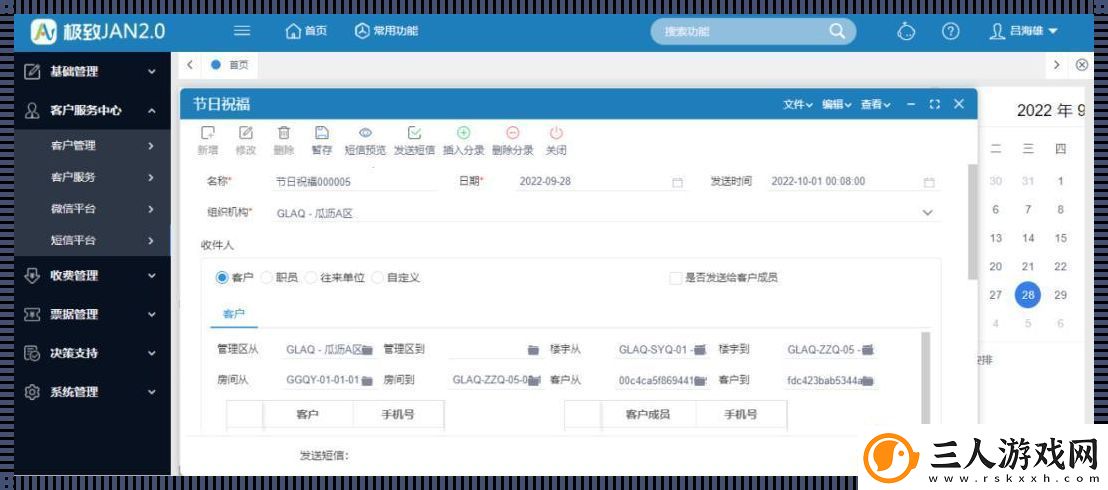Click the 新增 (new) toolbar icon
This screenshot has height=490, width=1108.
click(x=208, y=133)
